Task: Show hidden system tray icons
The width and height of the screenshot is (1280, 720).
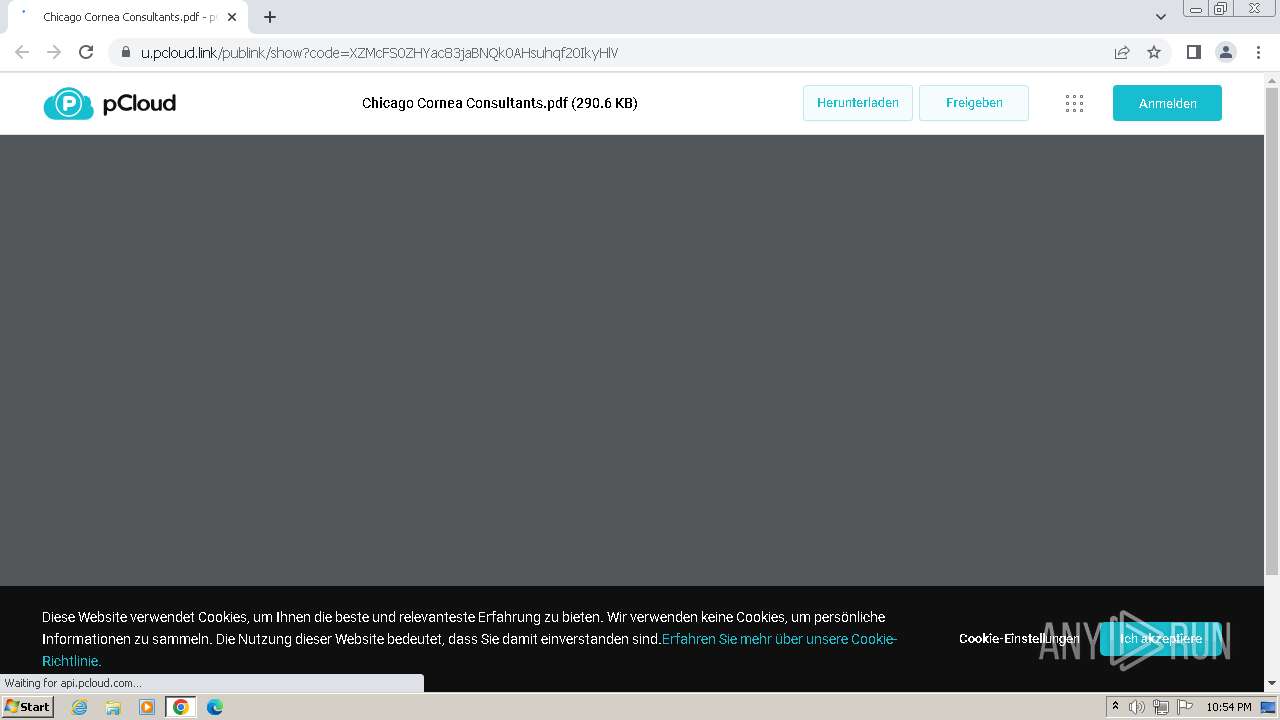Action: [1115, 707]
